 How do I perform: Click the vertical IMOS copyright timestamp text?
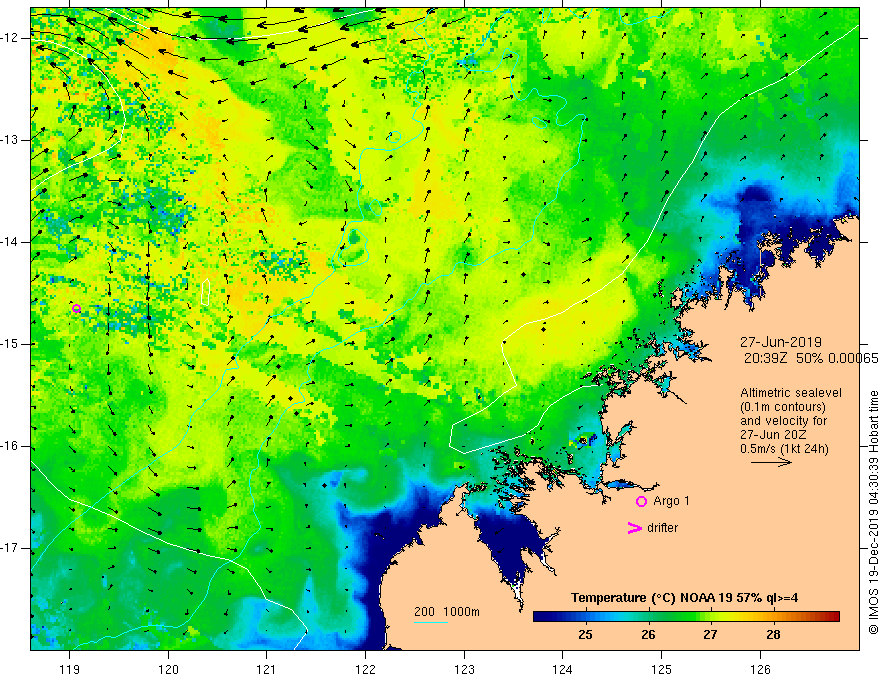click(873, 513)
